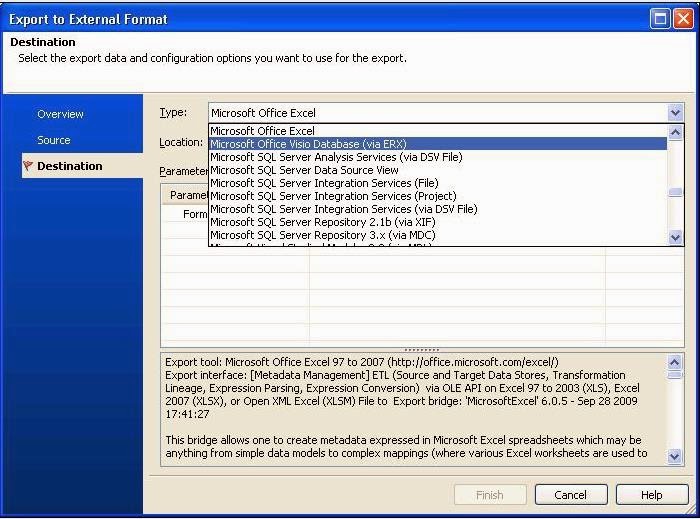Click the 'This bridge allows one to create' paragraph
This screenshot has height=519, width=700.
point(406,446)
